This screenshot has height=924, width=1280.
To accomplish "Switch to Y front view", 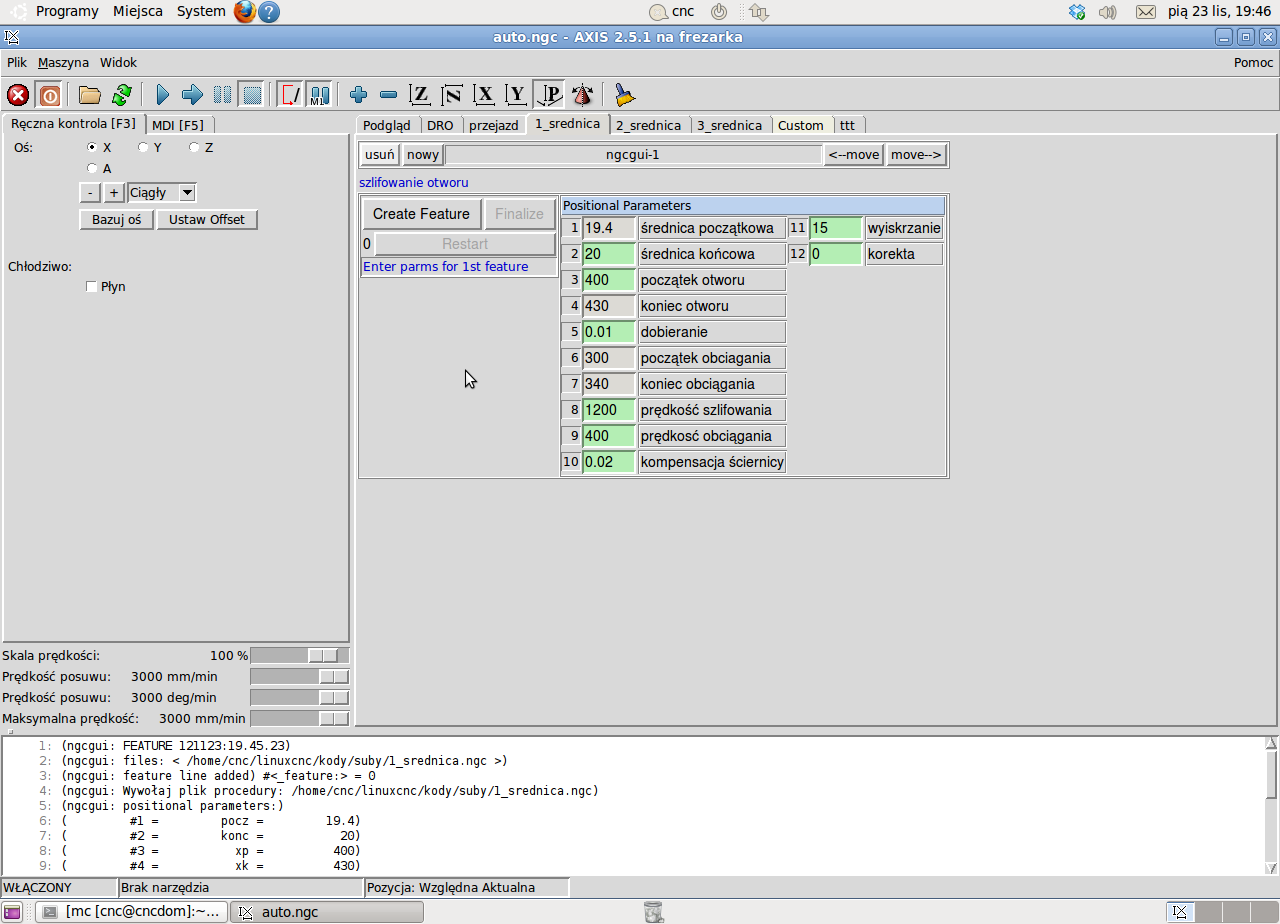I will point(517,95).
